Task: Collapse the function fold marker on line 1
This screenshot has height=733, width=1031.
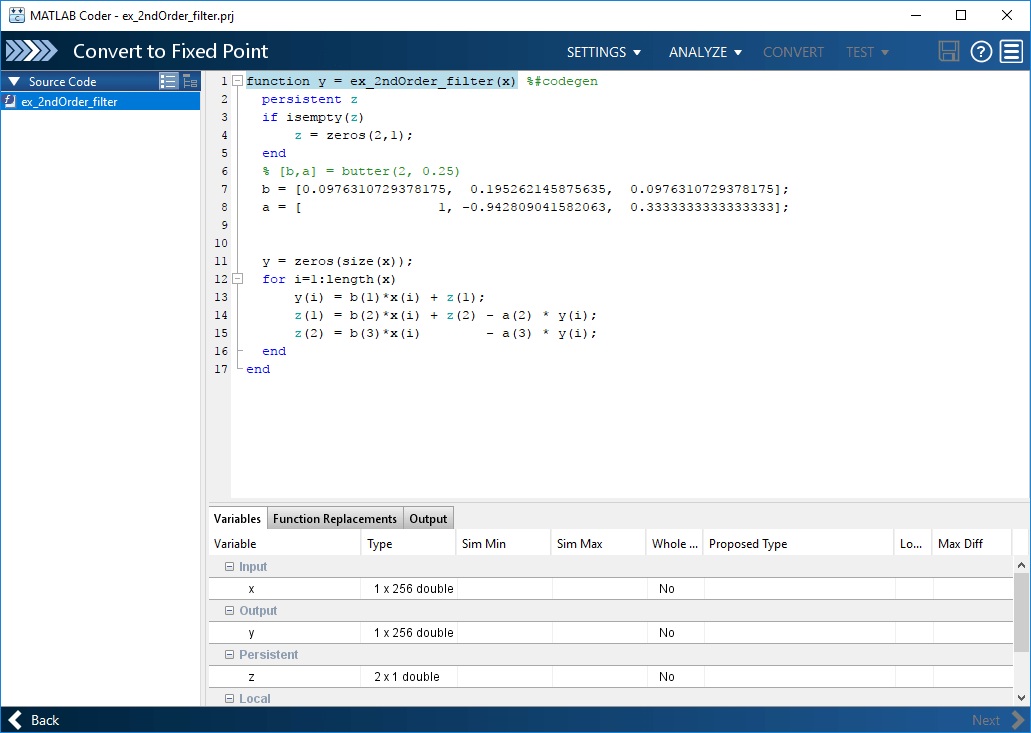Action: pos(238,81)
